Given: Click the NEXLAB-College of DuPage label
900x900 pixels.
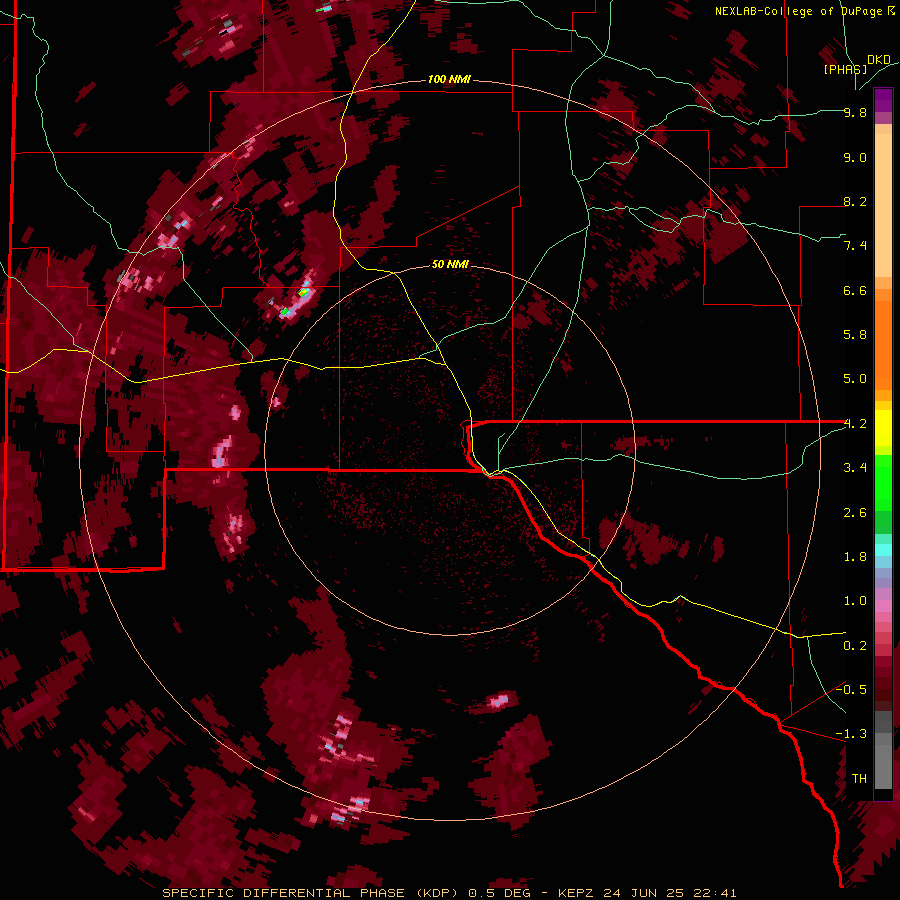Looking at the screenshot, I should [798, 11].
